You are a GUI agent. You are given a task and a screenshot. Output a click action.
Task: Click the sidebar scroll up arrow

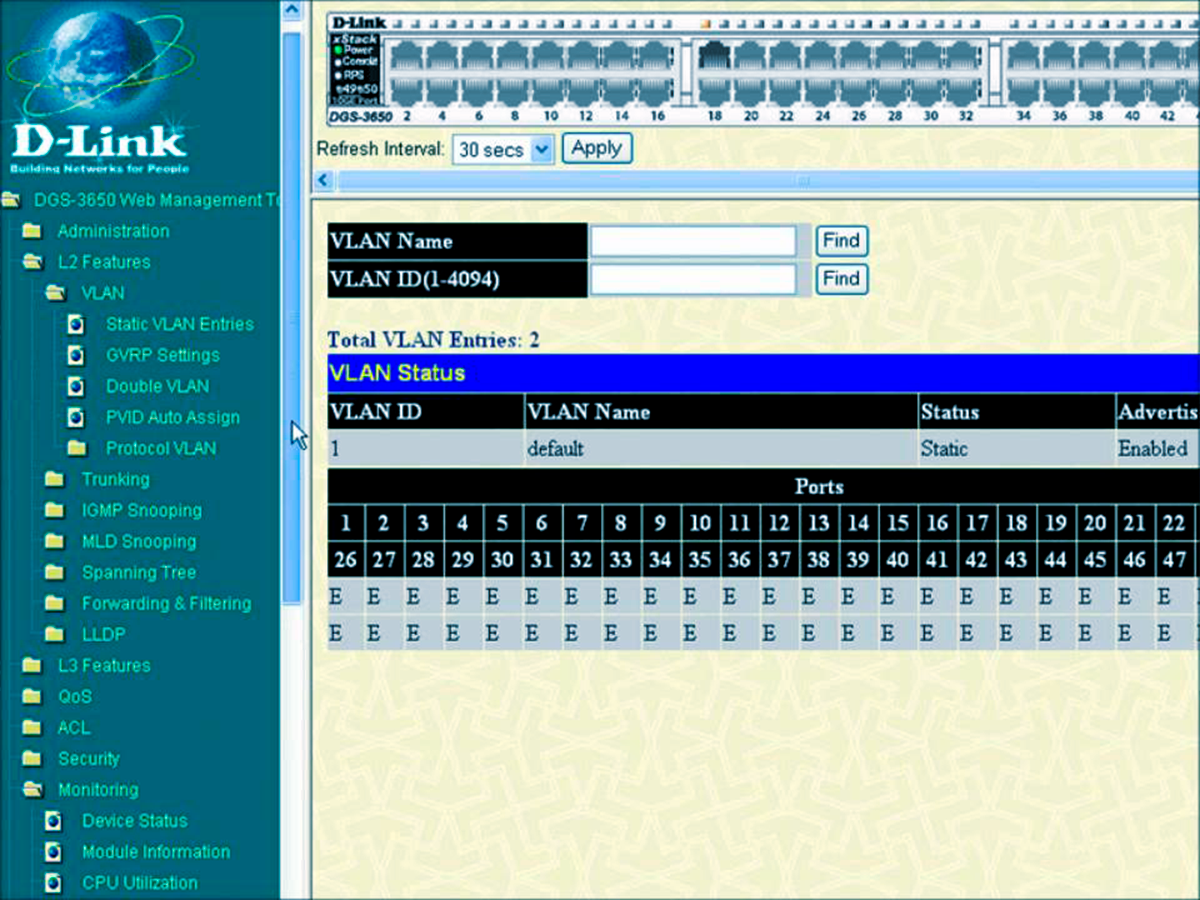291,11
